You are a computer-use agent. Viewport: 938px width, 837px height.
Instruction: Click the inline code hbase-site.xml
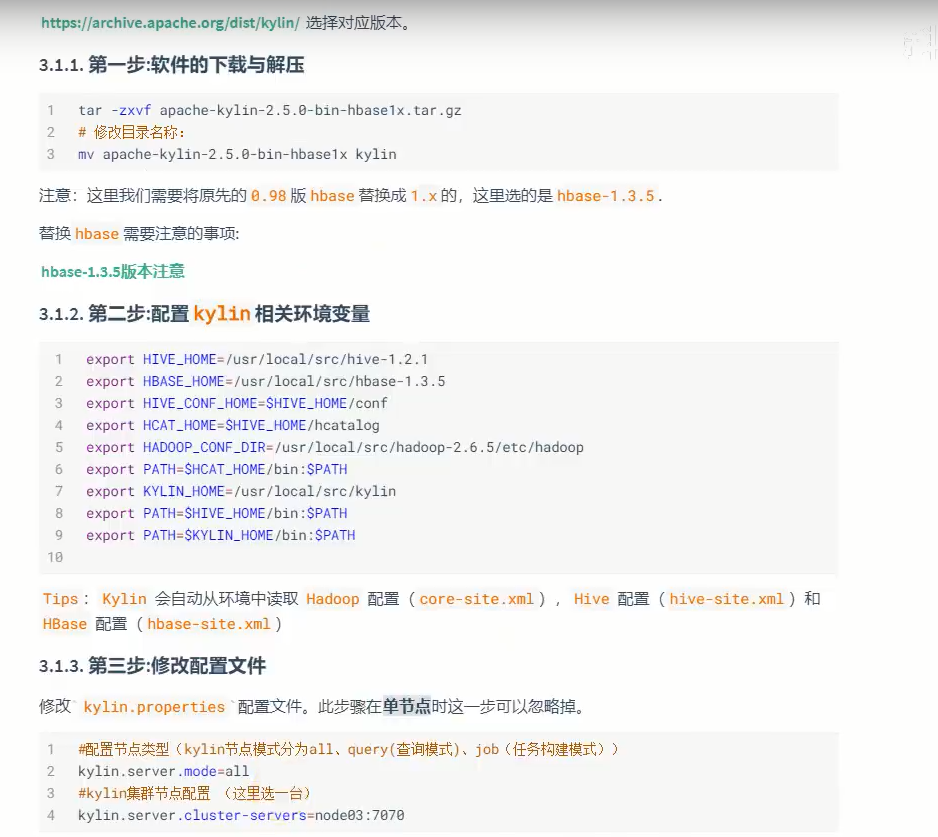coord(209,624)
